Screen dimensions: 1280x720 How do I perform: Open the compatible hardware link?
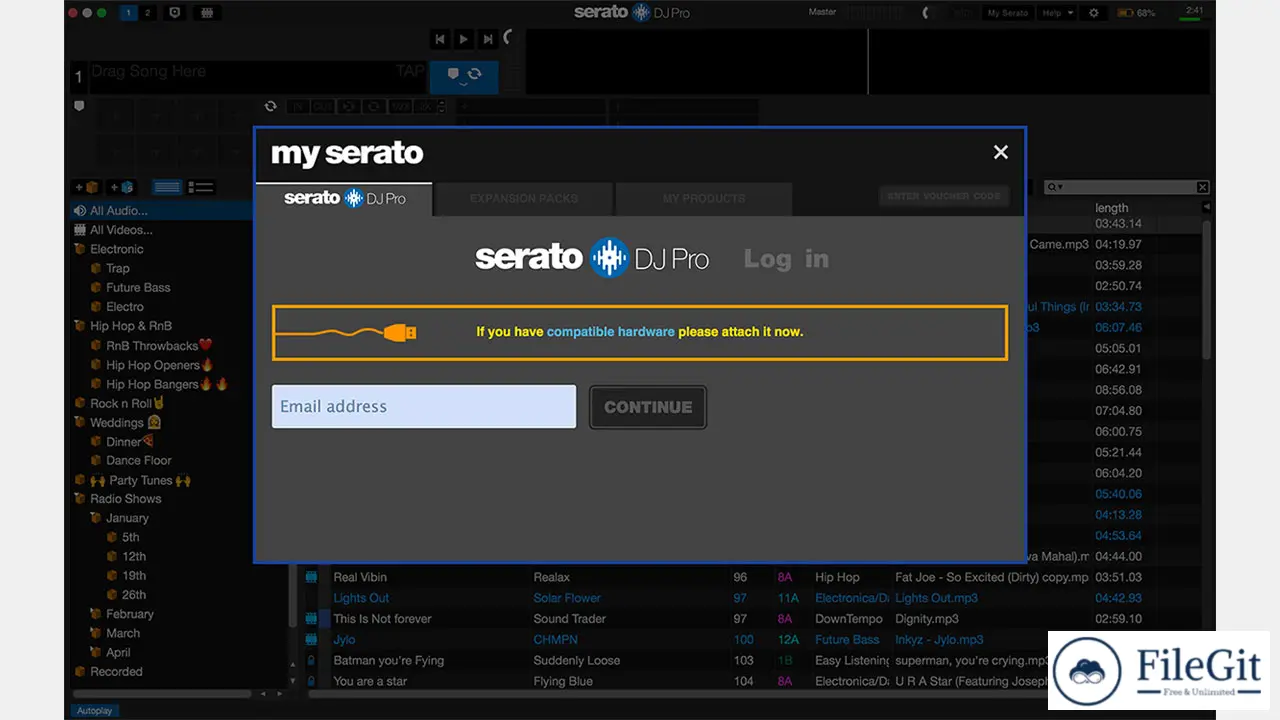[610, 331]
